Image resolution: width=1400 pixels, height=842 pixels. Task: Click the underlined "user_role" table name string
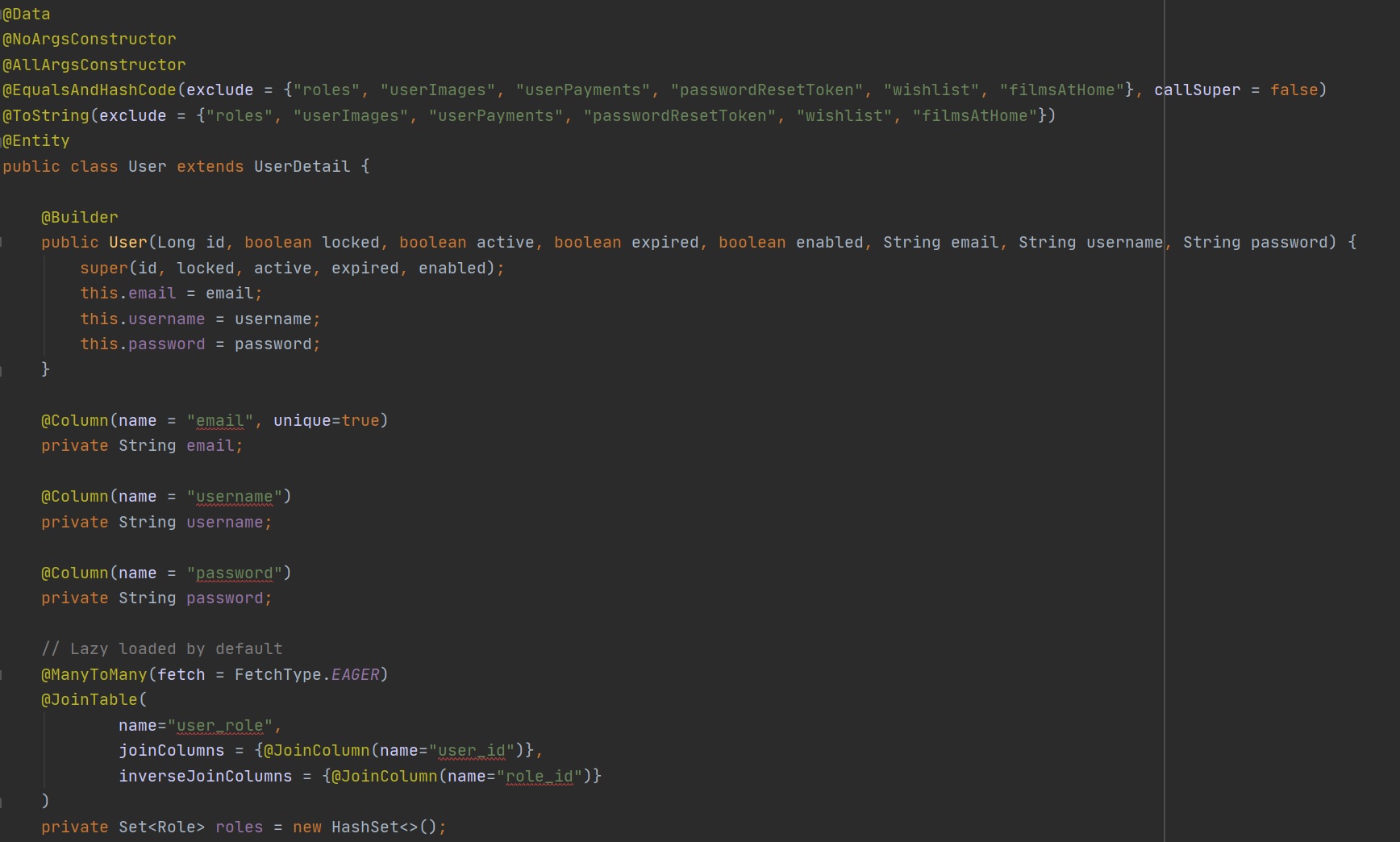[x=219, y=726]
